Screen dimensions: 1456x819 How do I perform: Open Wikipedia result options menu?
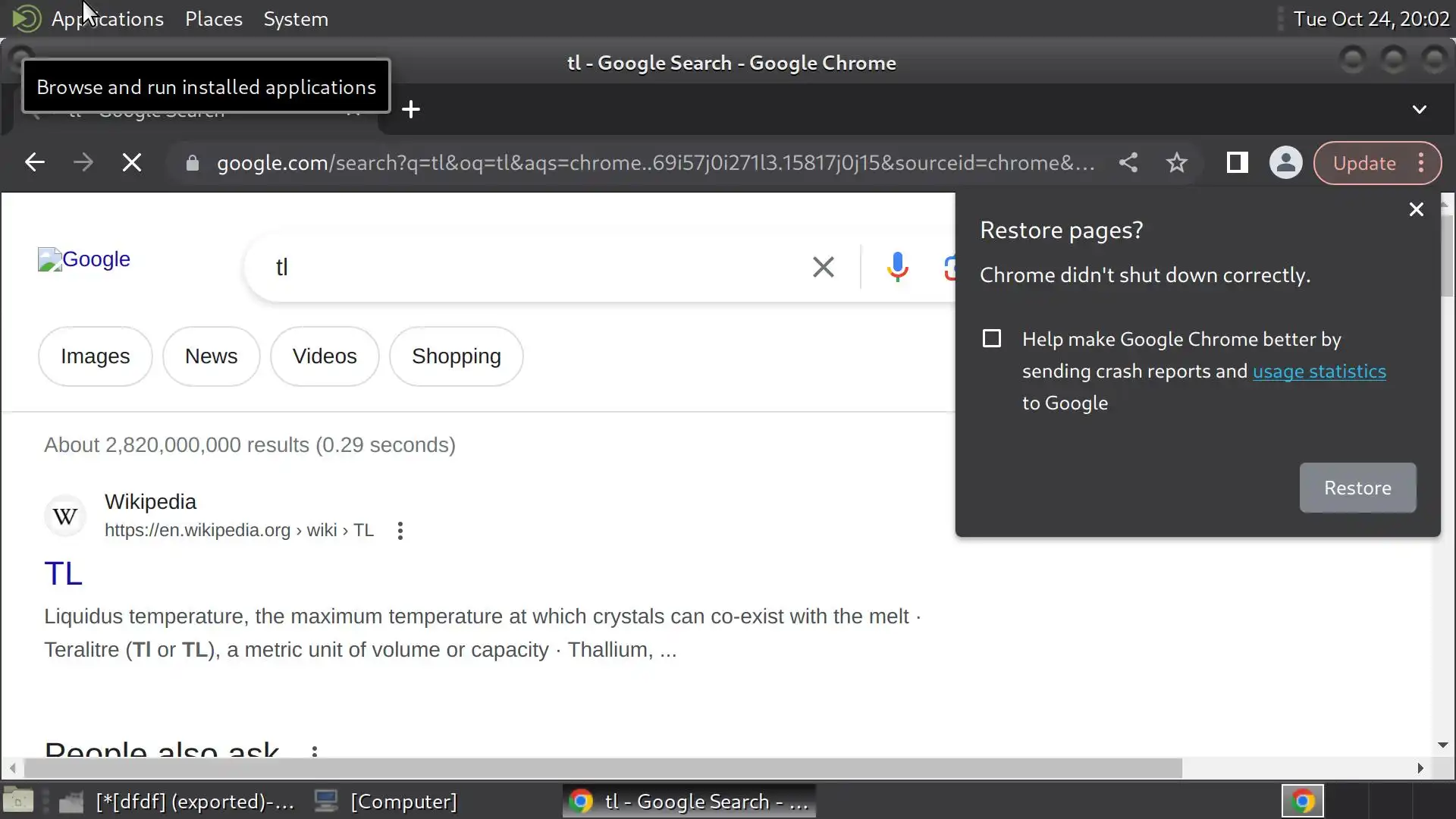[400, 531]
